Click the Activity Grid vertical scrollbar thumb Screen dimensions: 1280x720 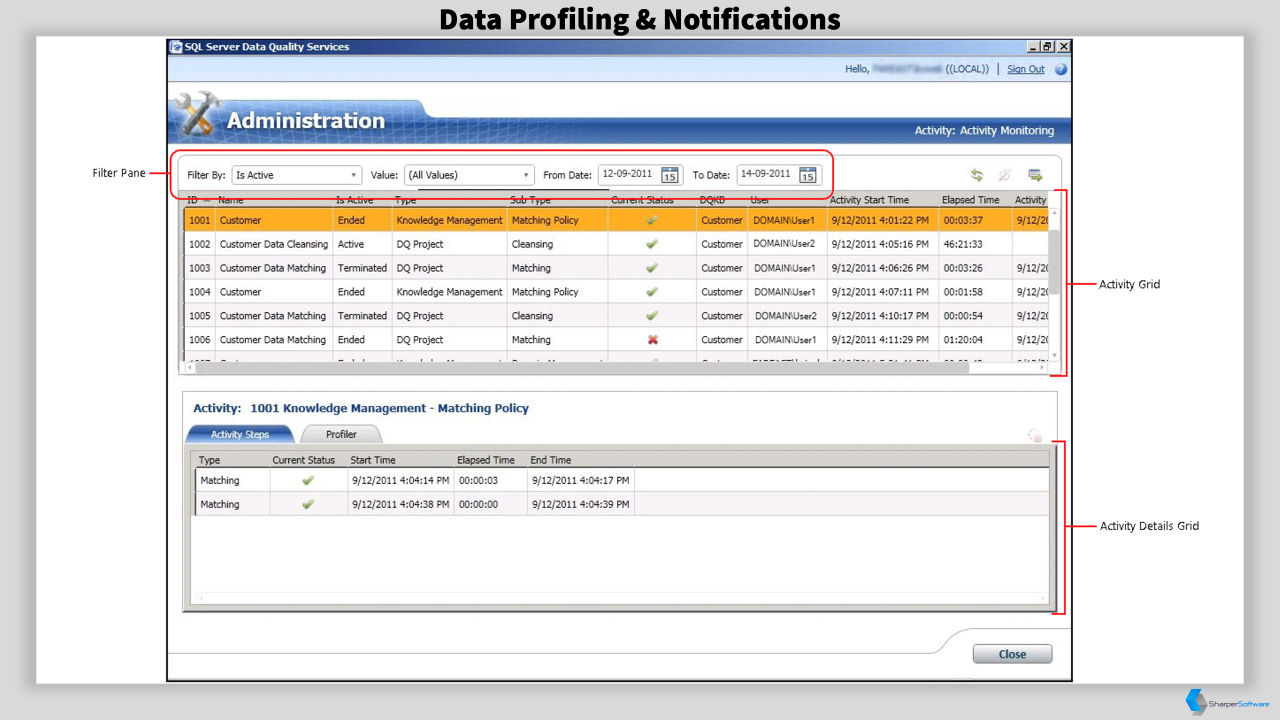[1054, 261]
